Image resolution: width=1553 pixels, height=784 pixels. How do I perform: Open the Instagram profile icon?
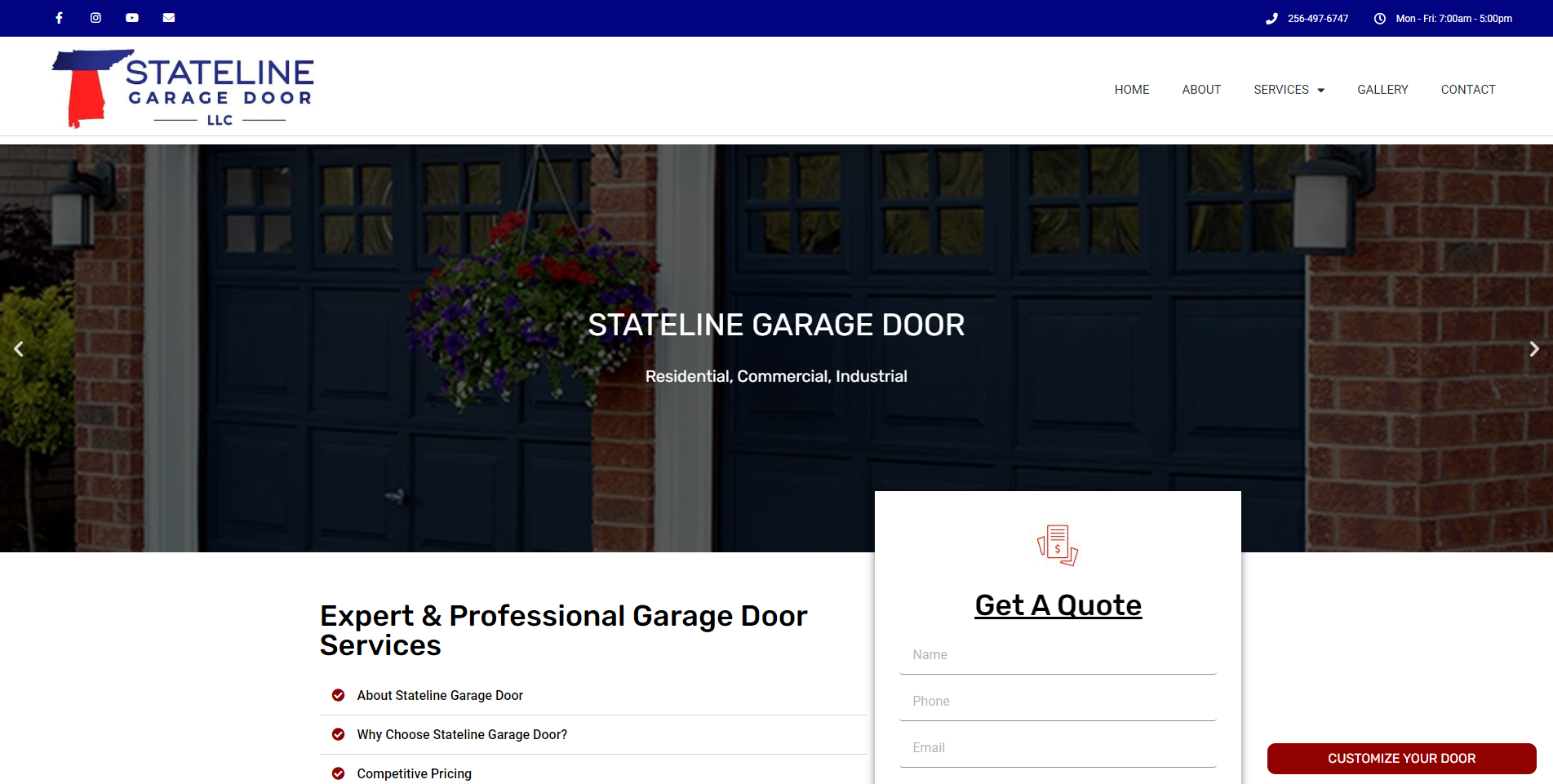click(x=95, y=18)
